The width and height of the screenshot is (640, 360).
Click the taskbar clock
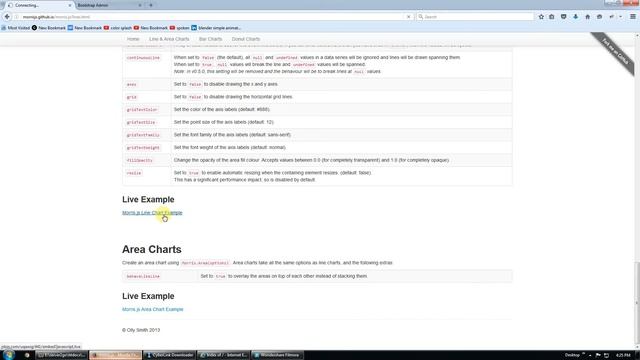click(623, 355)
